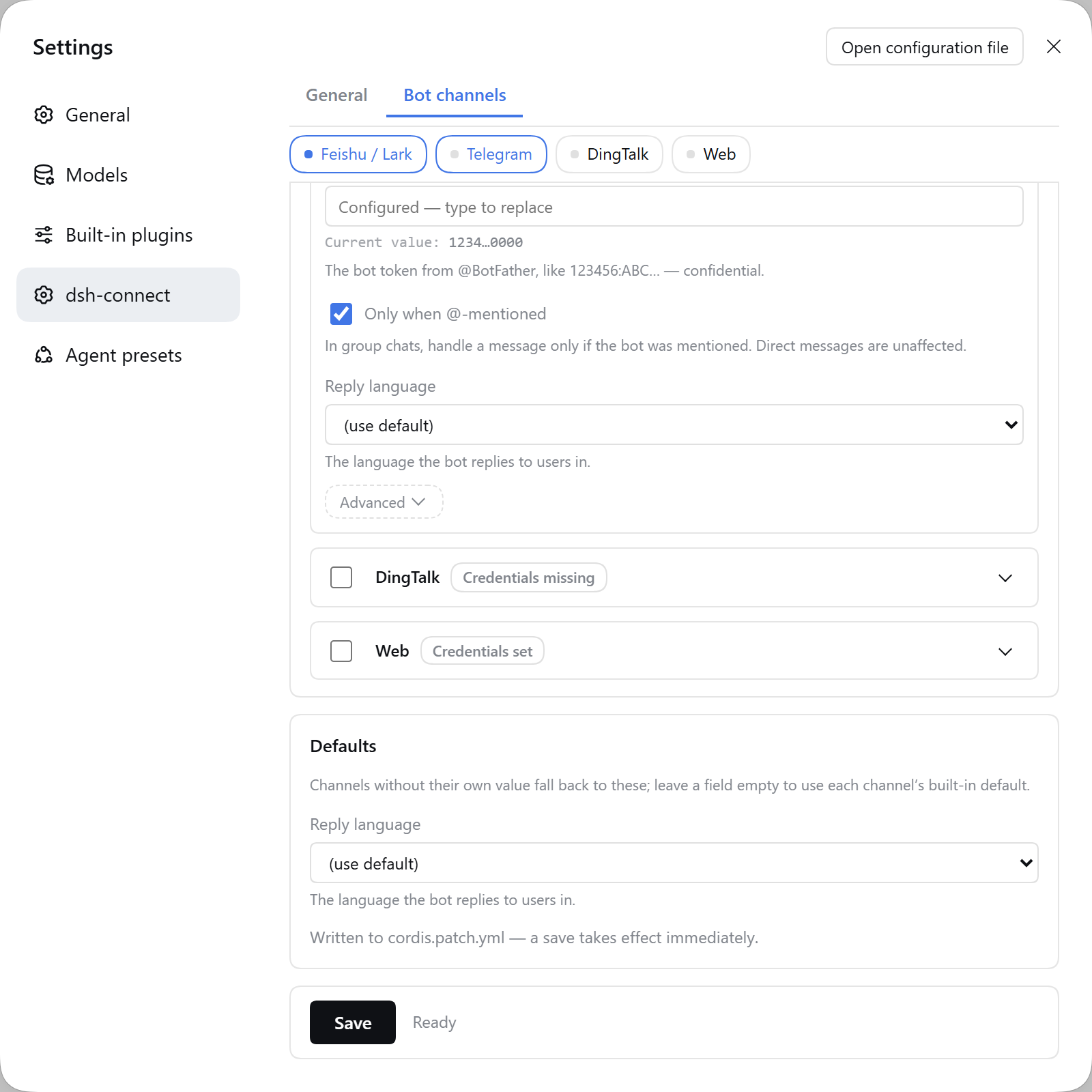Click the Credentials set badge
This screenshot has width=1092, height=1092.
coord(483,651)
